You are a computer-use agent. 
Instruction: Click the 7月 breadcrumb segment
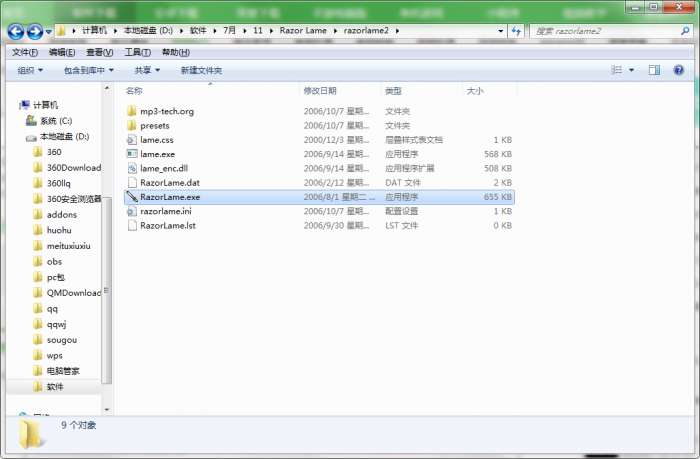(229, 30)
